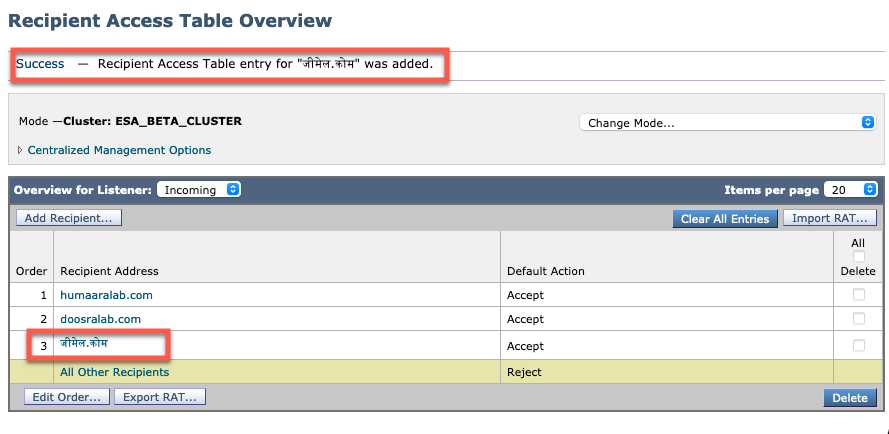Viewport: 889px width, 434px height.
Task: Check the All Delete header checkbox
Action: pyautogui.click(x=858, y=256)
